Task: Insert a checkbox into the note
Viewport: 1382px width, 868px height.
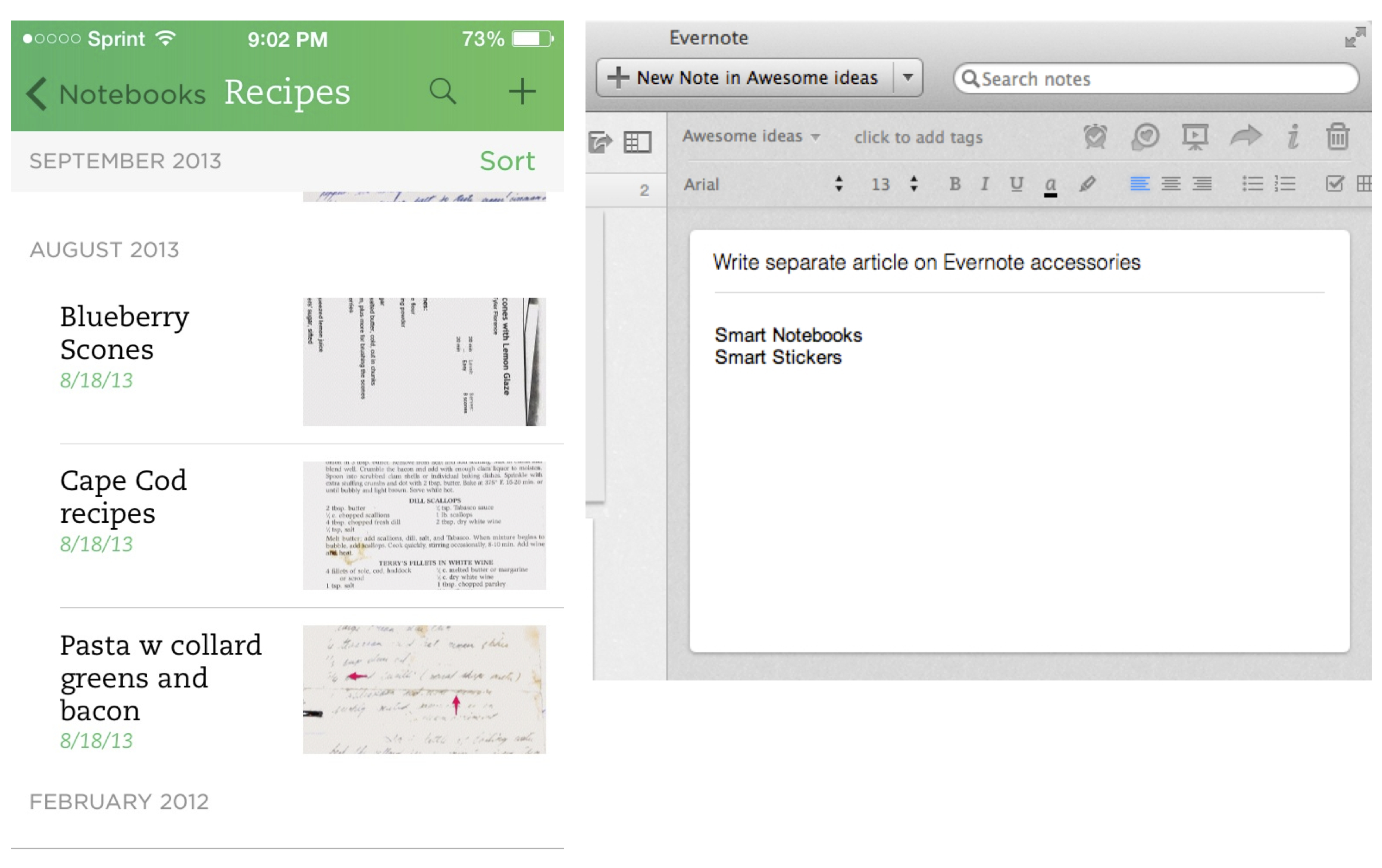Action: point(1335,184)
